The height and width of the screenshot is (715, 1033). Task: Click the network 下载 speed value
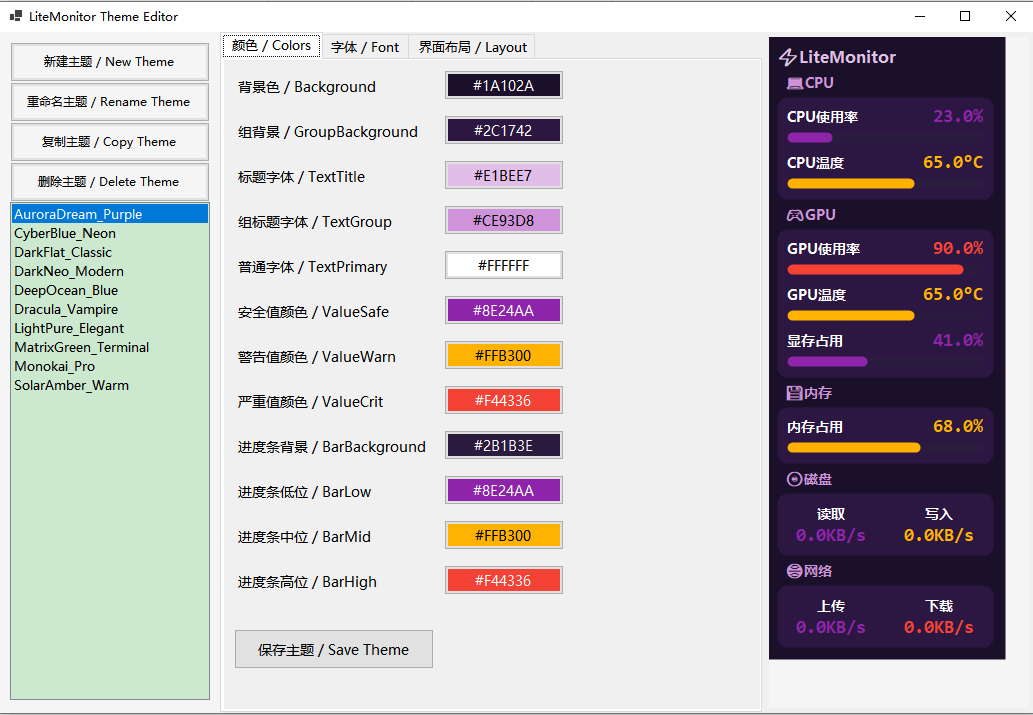(x=939, y=627)
